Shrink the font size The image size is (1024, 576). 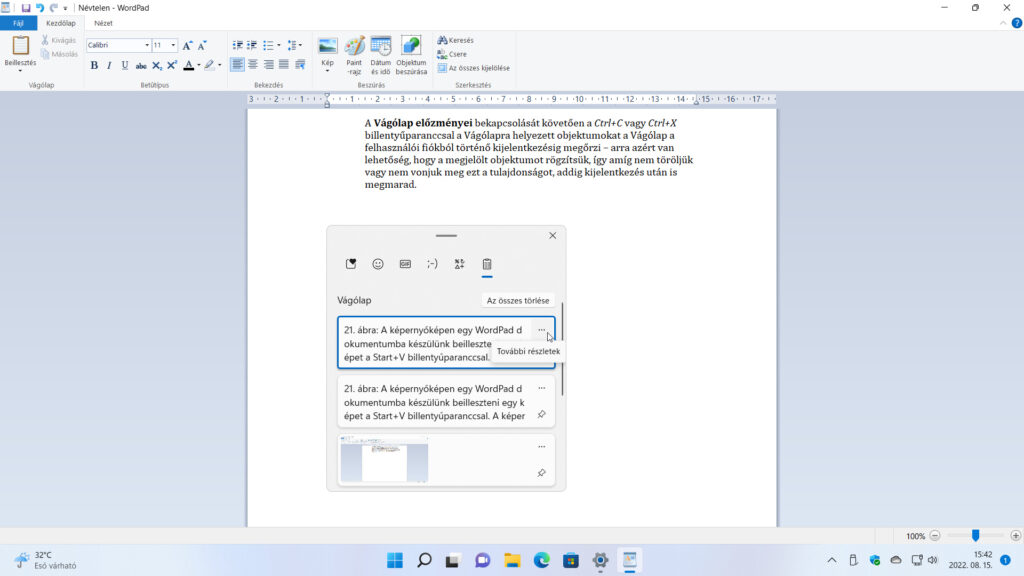pyautogui.click(x=202, y=45)
